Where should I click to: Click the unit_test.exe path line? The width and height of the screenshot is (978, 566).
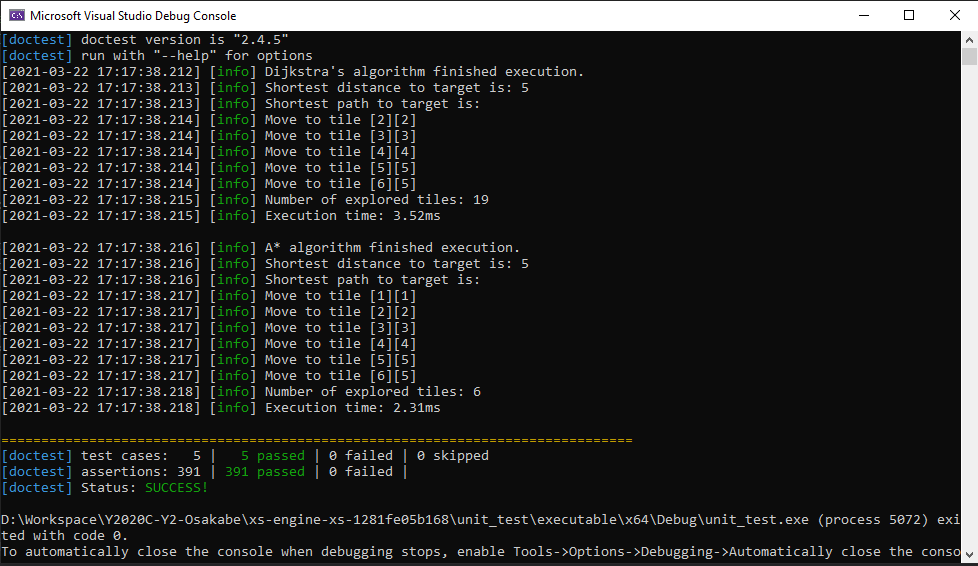(x=480, y=520)
